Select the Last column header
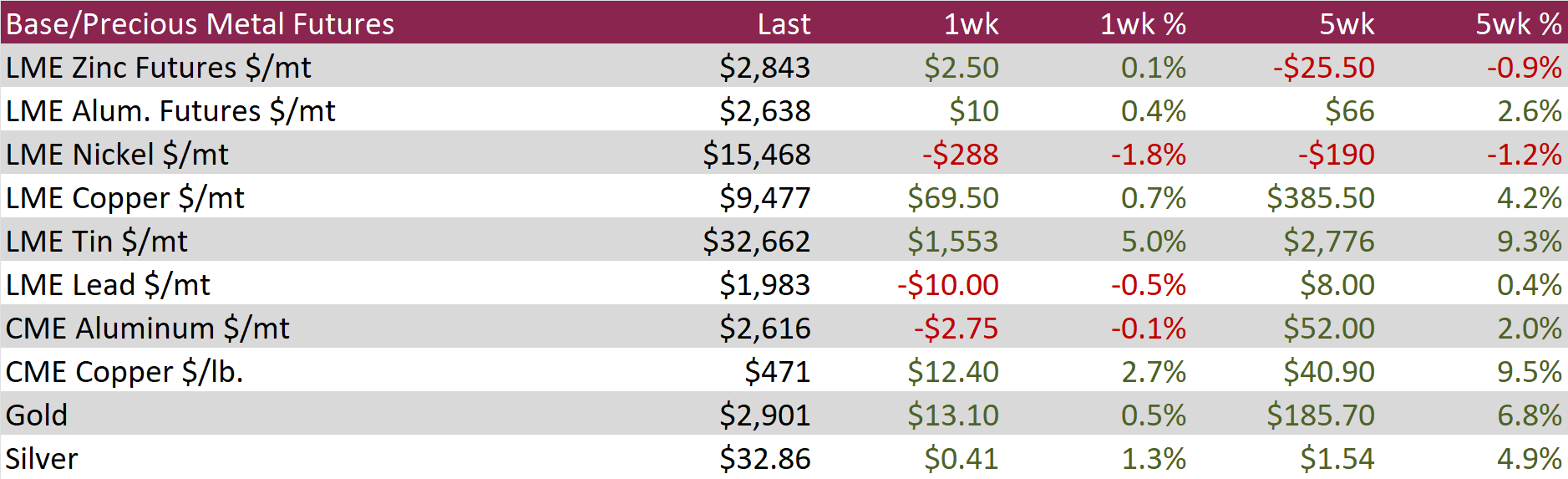 (x=784, y=24)
